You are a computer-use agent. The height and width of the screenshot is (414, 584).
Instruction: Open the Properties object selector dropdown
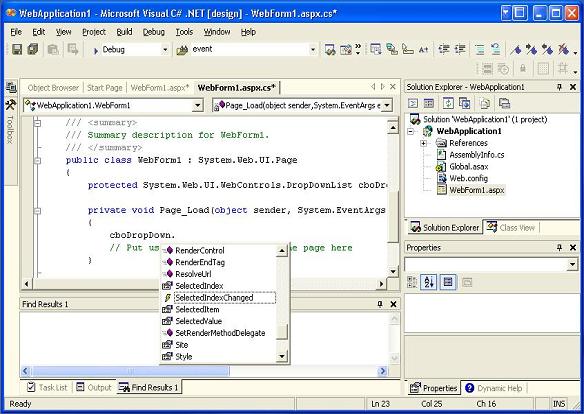click(572, 264)
